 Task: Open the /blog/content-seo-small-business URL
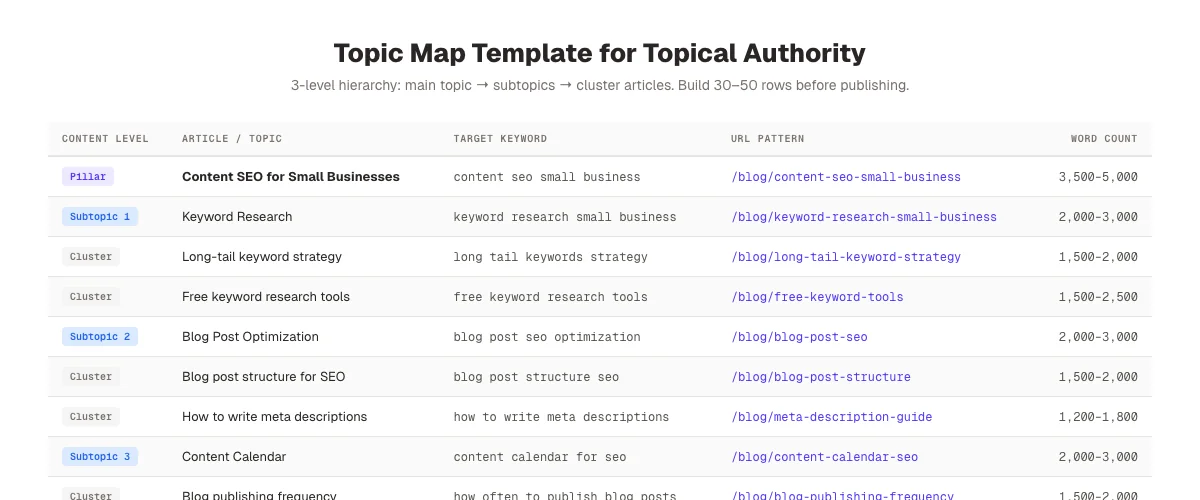(846, 177)
